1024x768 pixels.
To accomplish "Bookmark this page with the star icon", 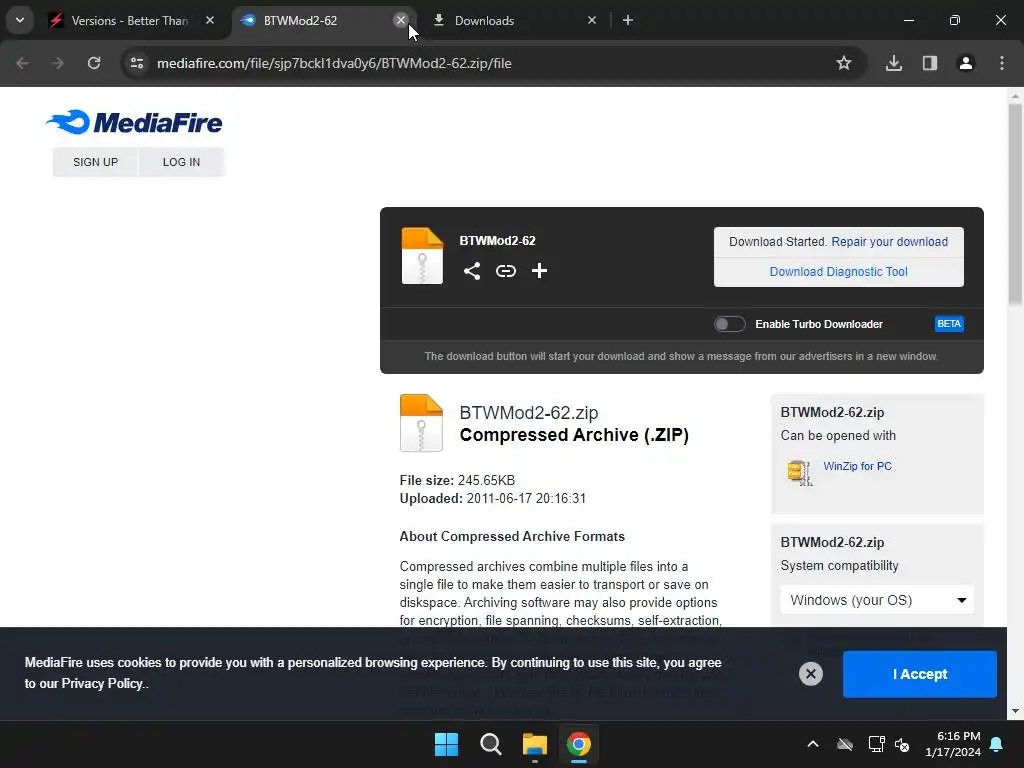I will [x=844, y=63].
